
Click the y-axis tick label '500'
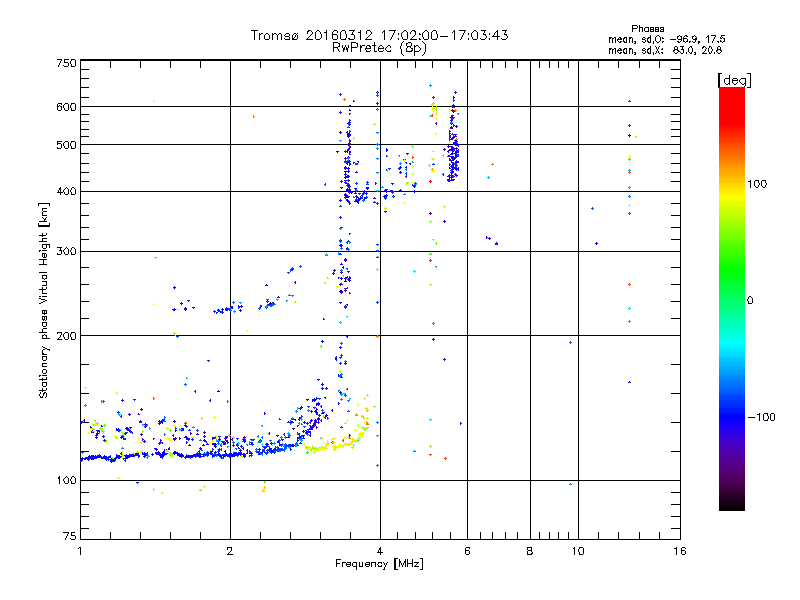tap(66, 145)
